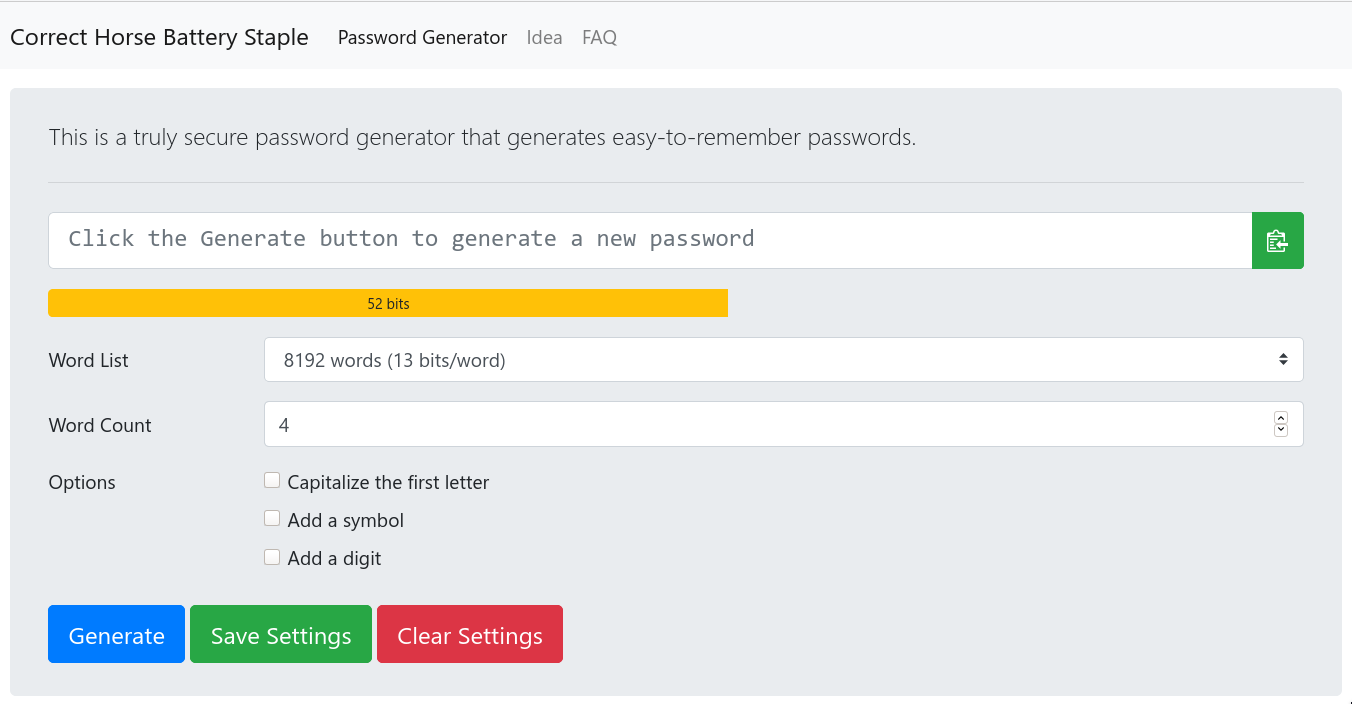Click the green Save Settings button
The height and width of the screenshot is (704, 1352).
point(281,635)
